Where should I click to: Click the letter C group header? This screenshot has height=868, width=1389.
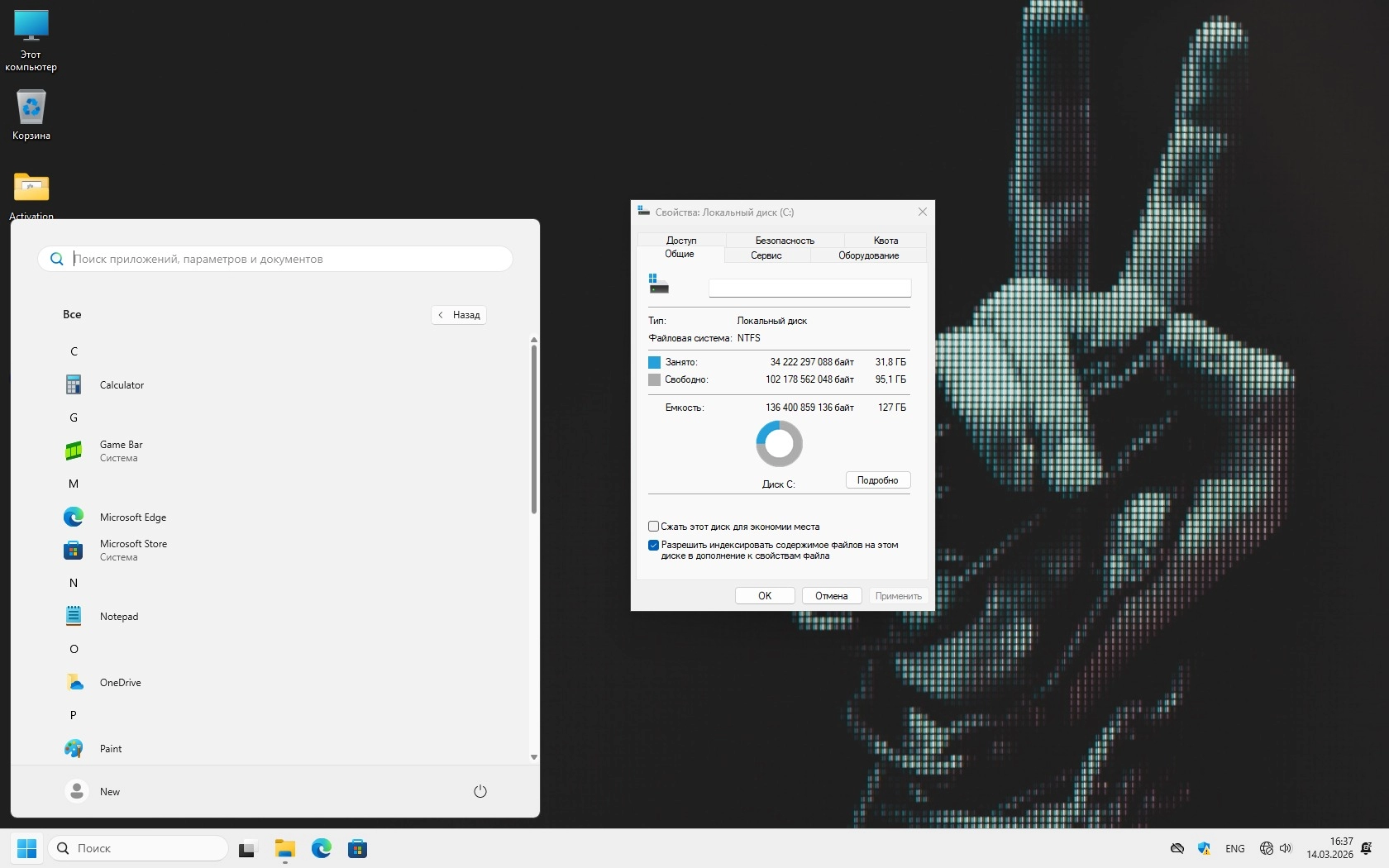(74, 351)
